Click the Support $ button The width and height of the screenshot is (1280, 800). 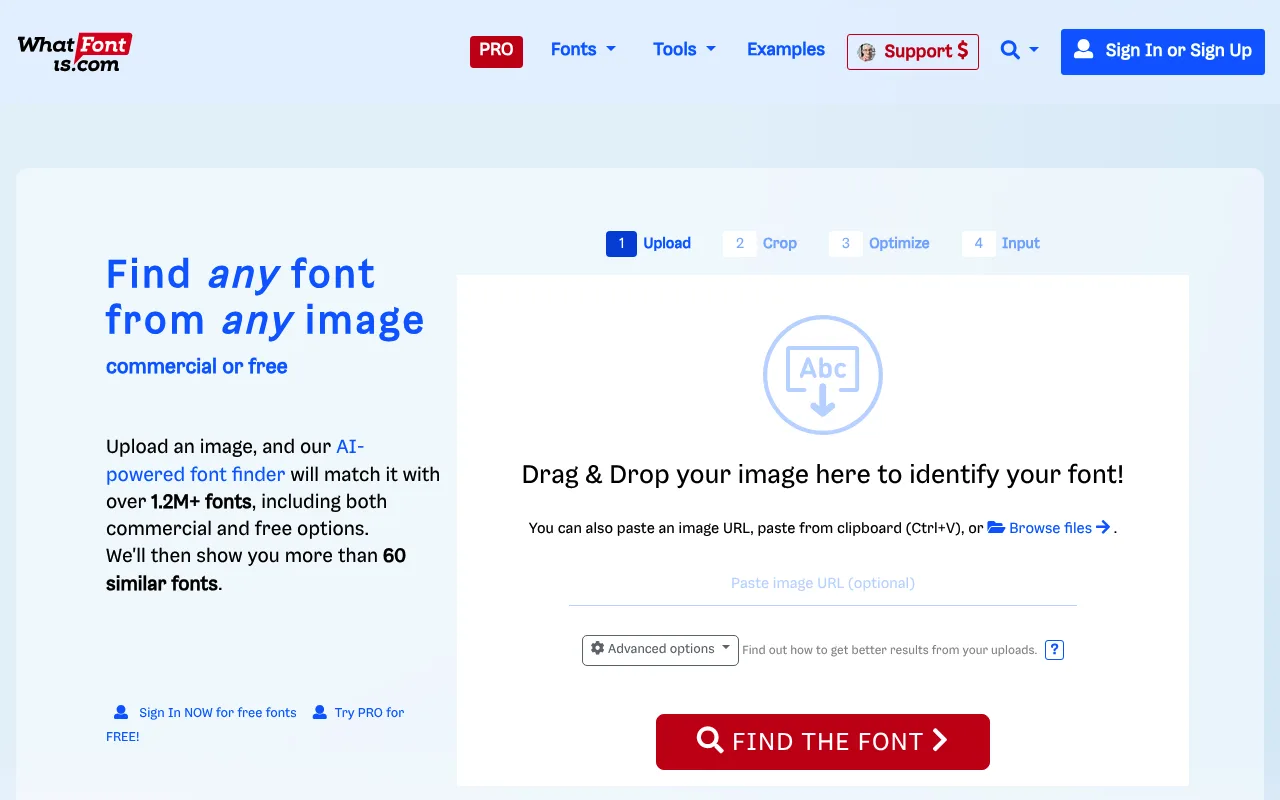pos(913,52)
